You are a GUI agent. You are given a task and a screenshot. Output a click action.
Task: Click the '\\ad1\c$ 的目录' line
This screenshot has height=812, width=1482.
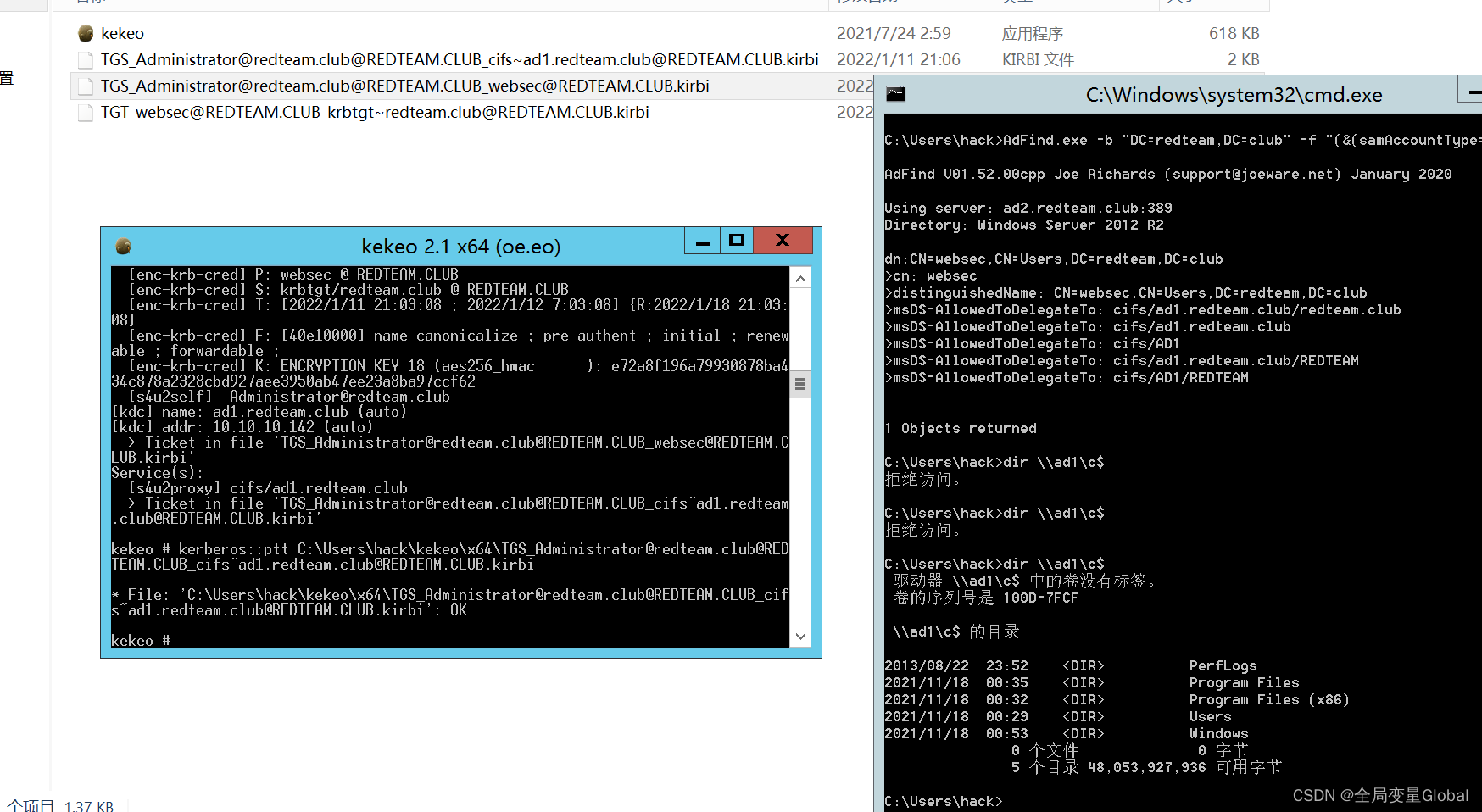(x=956, y=631)
